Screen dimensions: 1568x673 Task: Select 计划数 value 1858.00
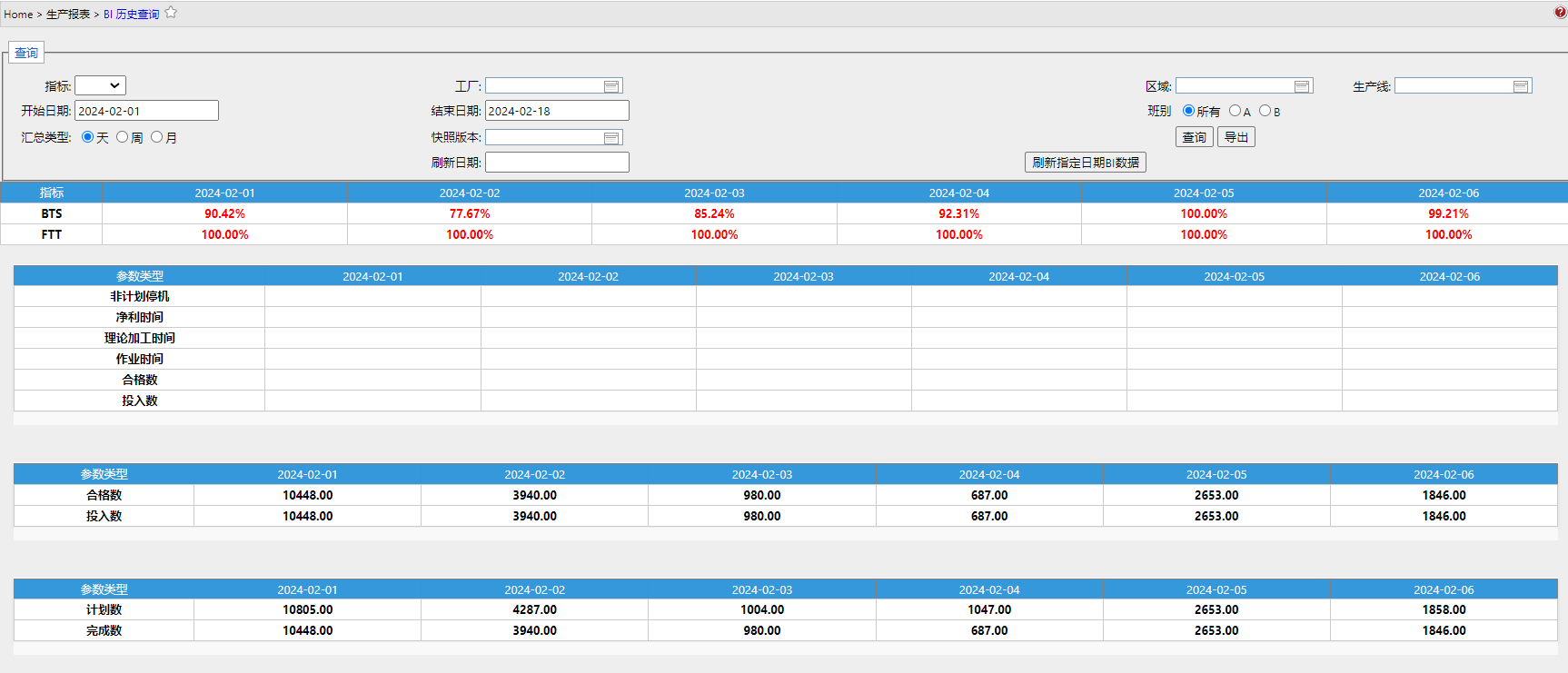point(1444,610)
